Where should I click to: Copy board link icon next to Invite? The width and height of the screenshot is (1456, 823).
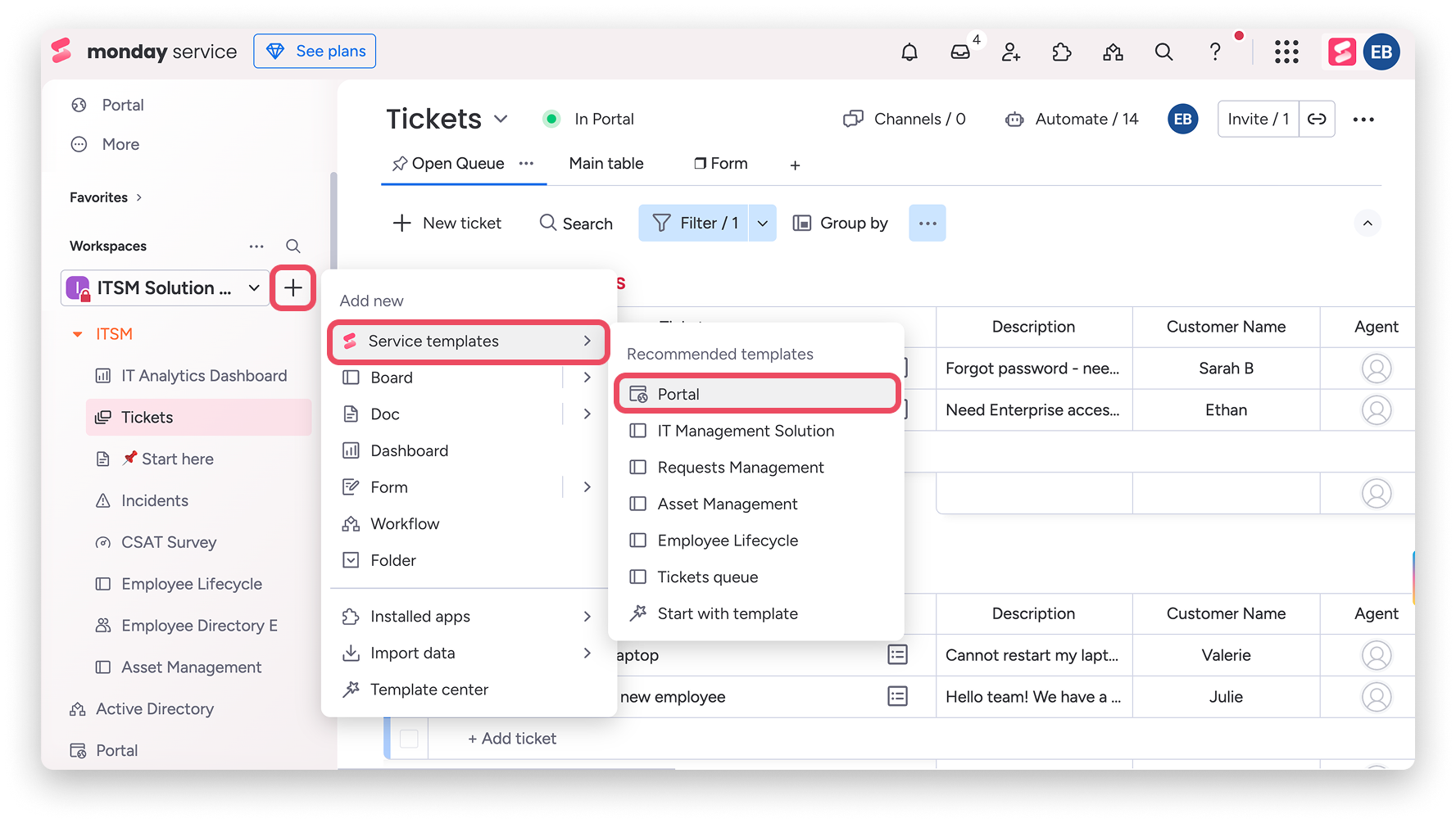click(x=1317, y=120)
